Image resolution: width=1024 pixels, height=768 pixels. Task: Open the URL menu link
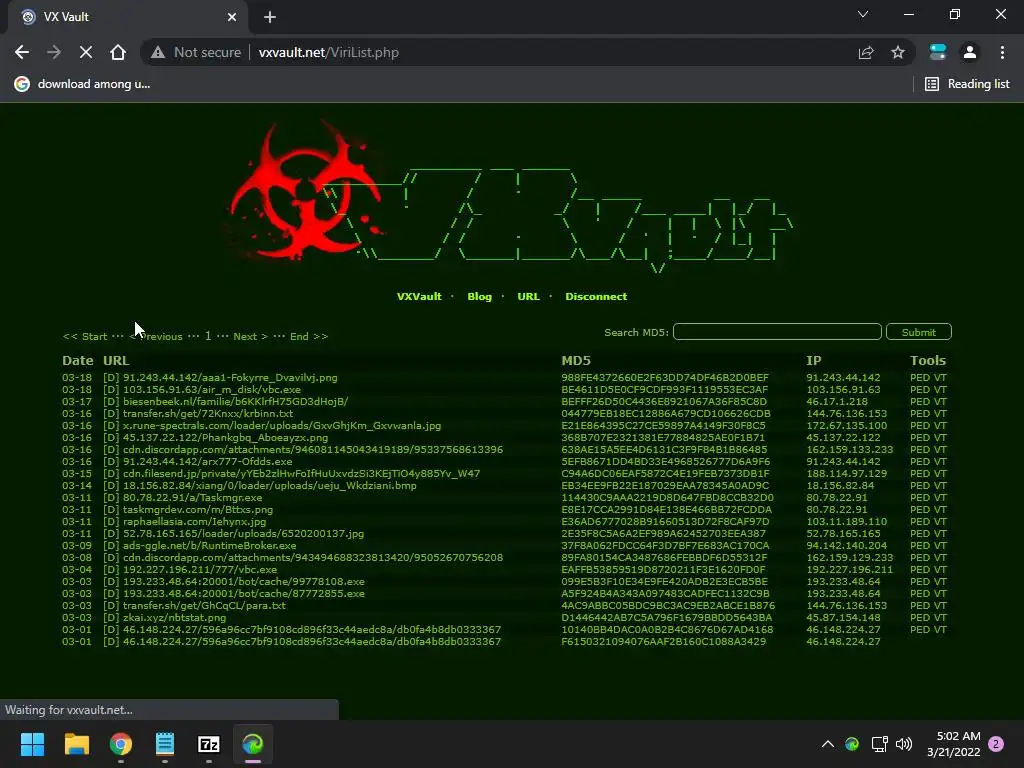point(528,296)
